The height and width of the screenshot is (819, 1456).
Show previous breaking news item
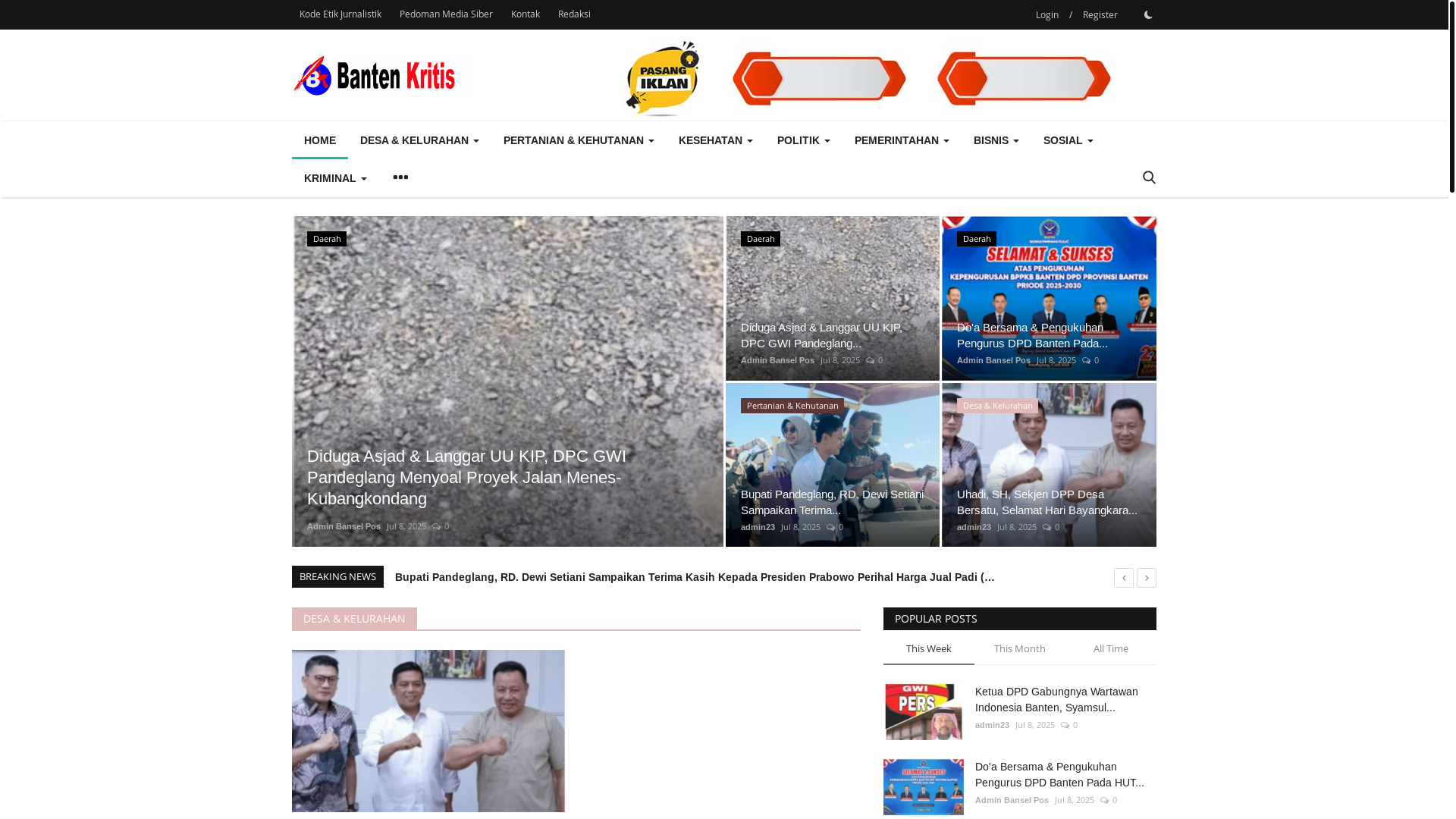click(1124, 578)
